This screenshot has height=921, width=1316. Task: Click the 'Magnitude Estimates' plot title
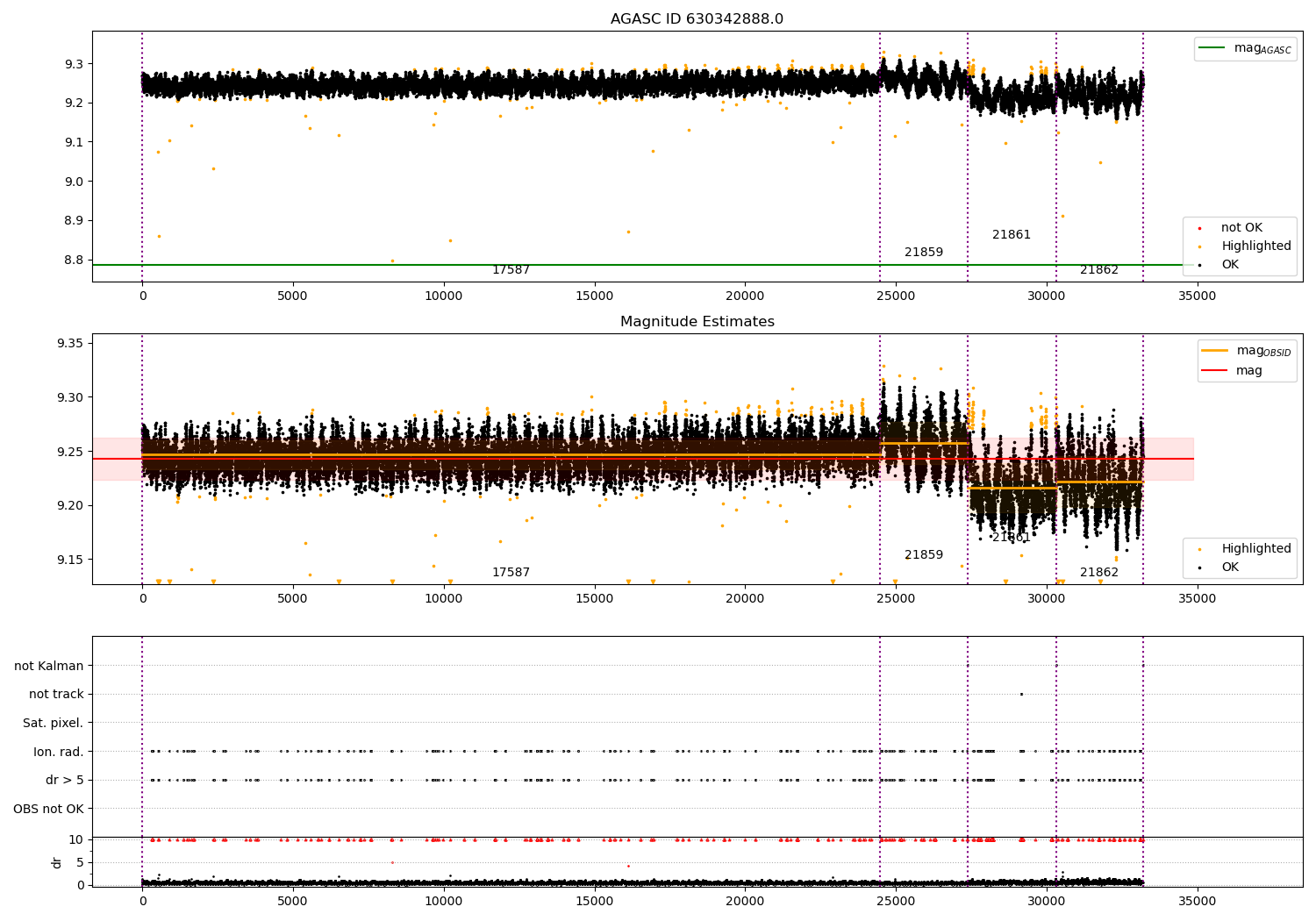tap(697, 322)
